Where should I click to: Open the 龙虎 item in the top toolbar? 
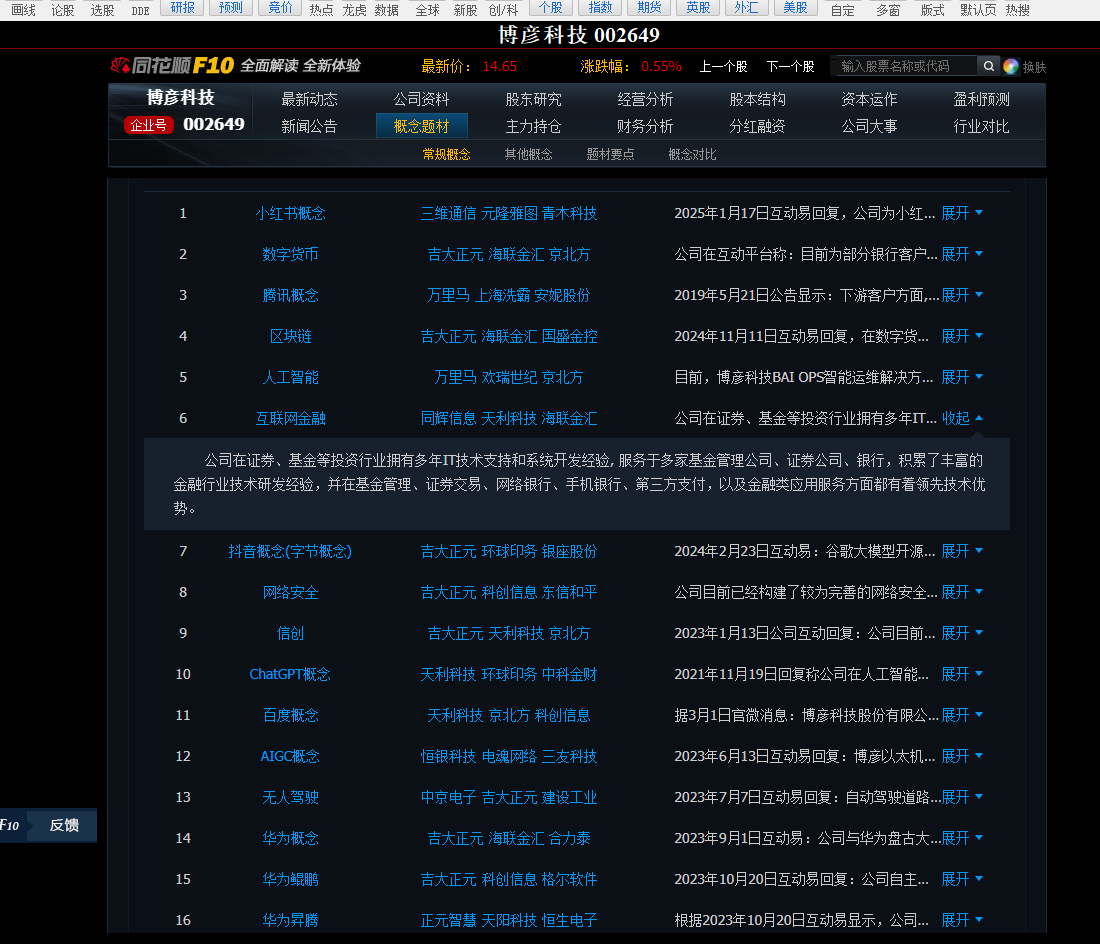(354, 10)
